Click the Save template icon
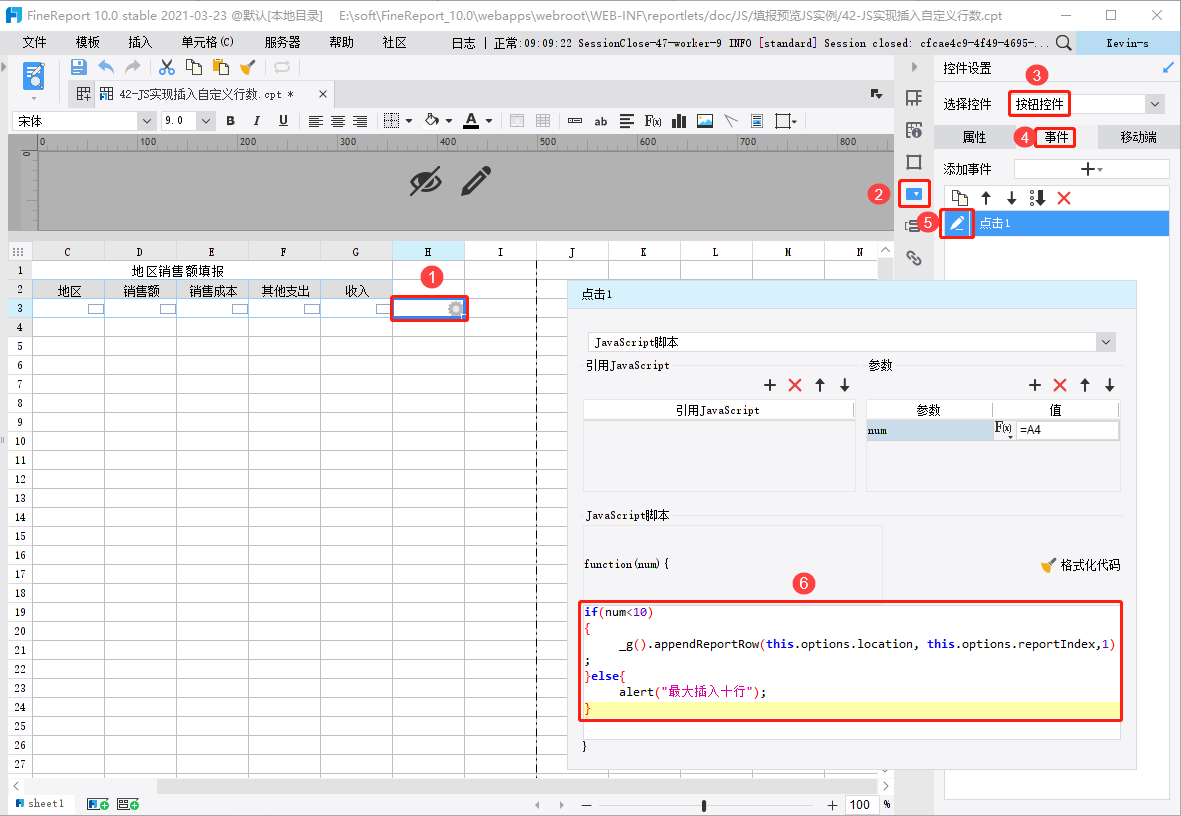The image size is (1181, 816). click(x=78, y=67)
